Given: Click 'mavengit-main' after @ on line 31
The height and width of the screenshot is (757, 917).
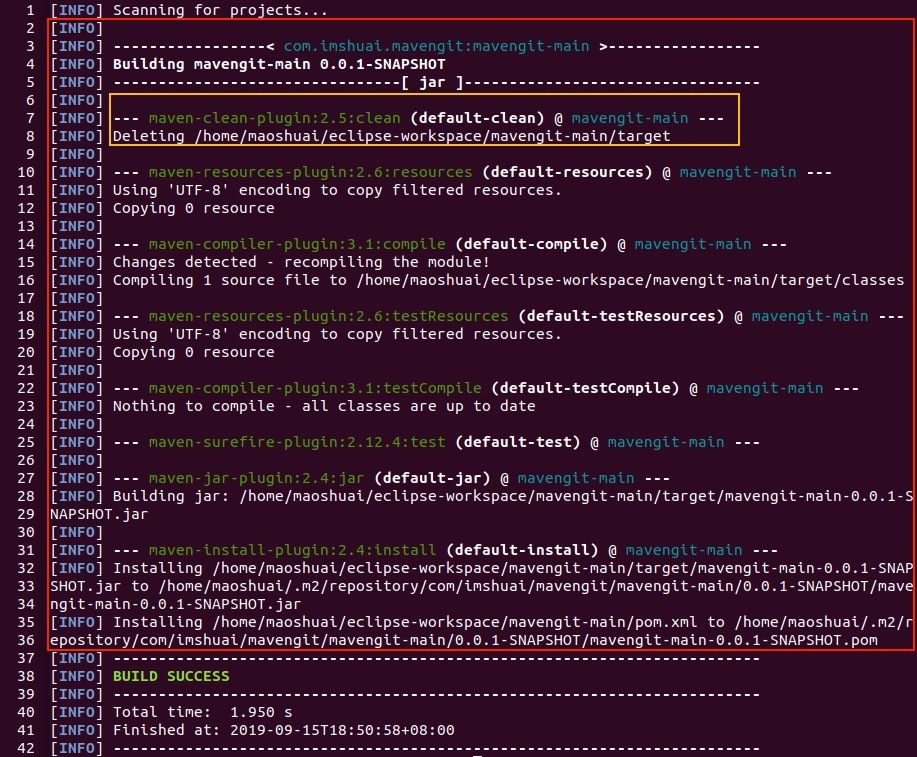Looking at the screenshot, I should click(684, 550).
